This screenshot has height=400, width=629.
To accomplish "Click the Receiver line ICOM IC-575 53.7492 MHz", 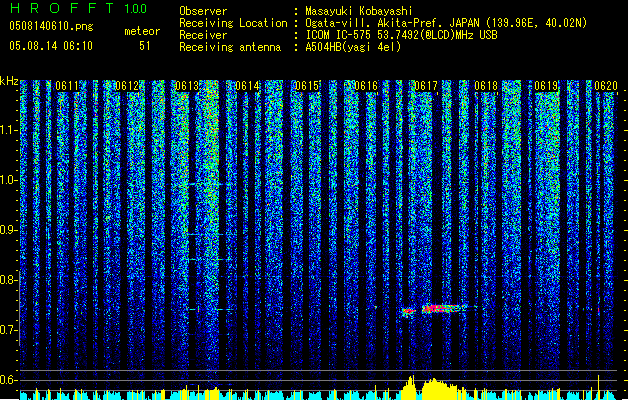I will tap(401, 35).
